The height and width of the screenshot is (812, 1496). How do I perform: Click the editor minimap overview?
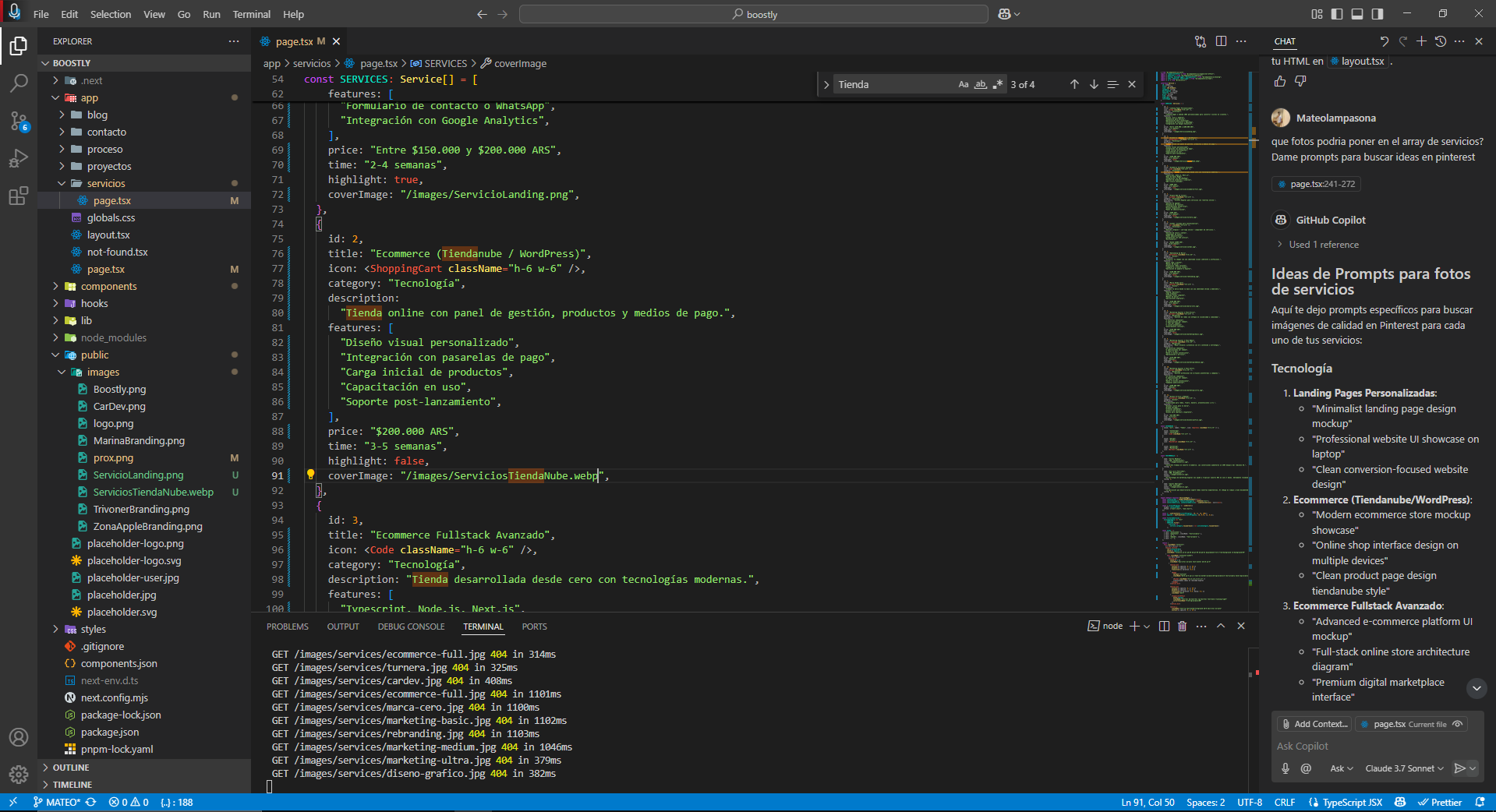click(x=1203, y=341)
